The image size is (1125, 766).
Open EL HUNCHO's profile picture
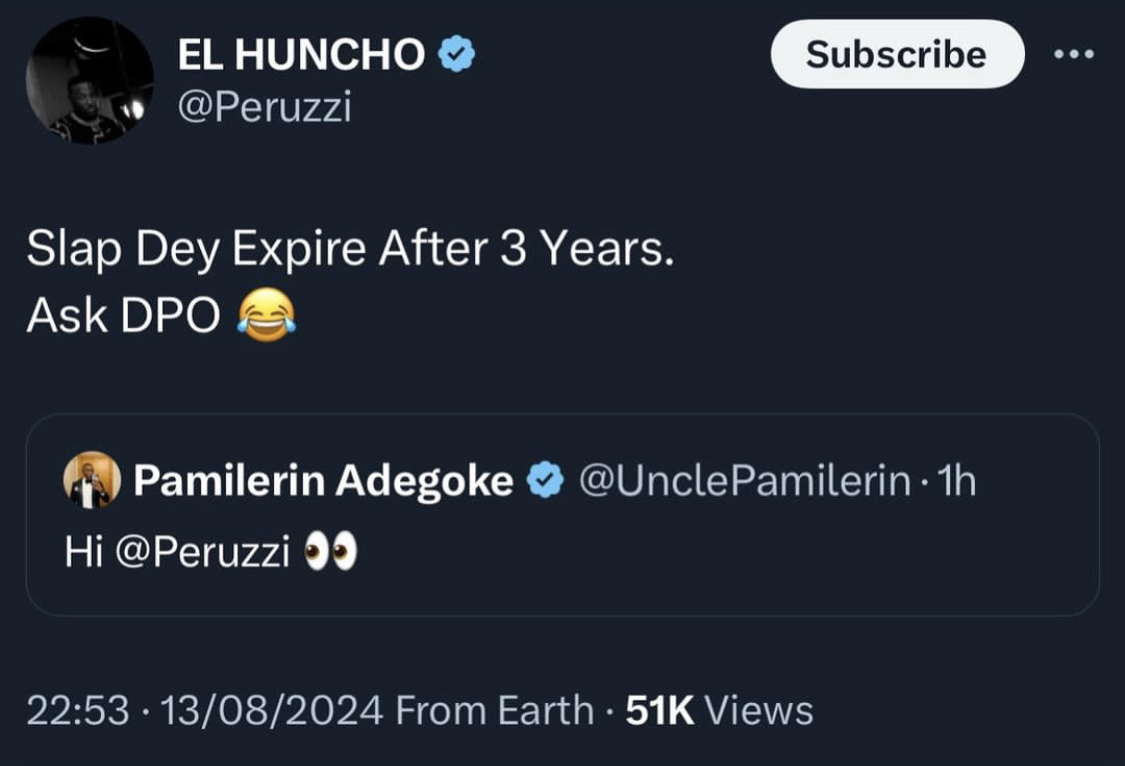tap(89, 80)
